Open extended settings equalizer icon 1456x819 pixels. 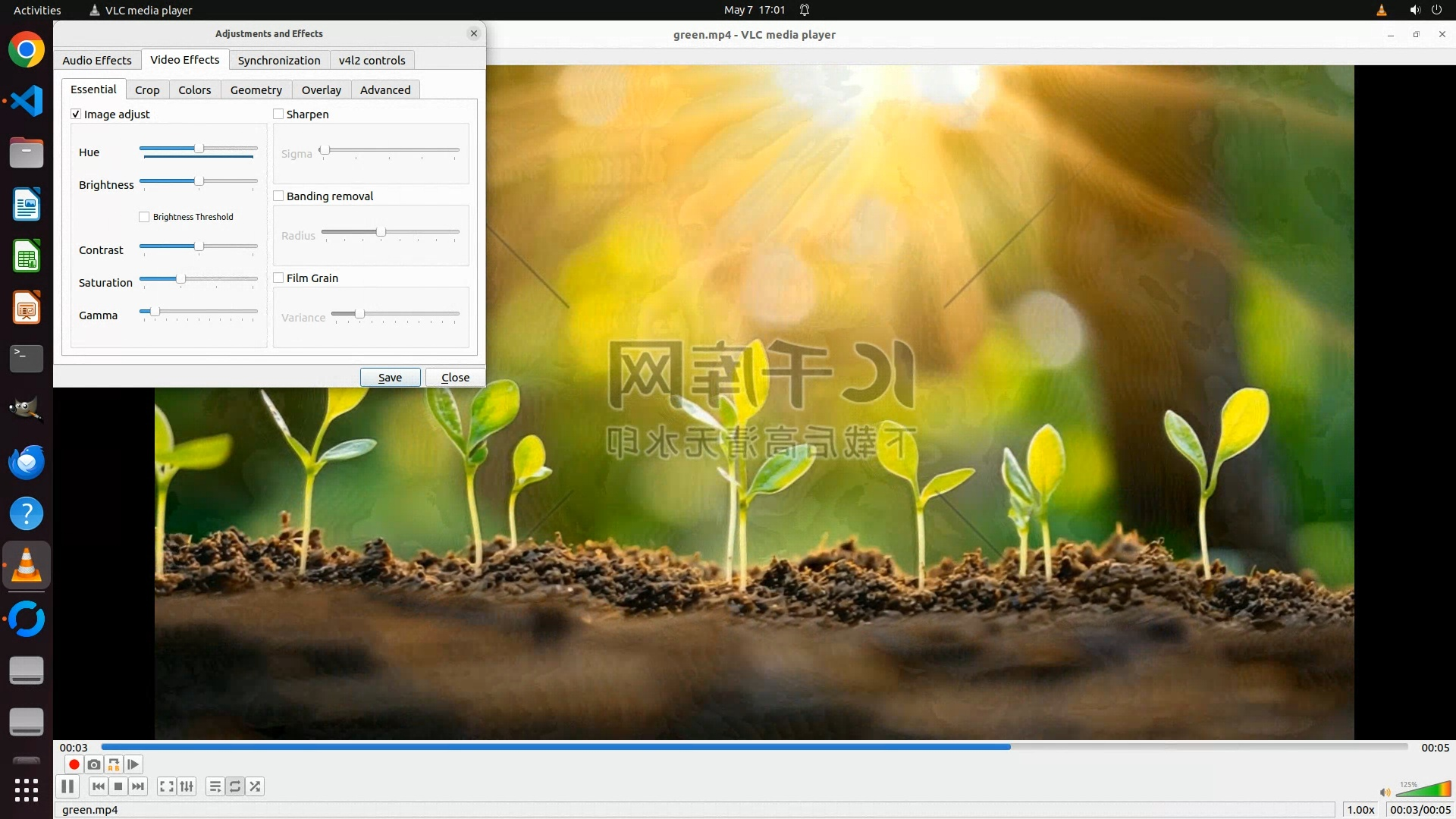(x=187, y=786)
